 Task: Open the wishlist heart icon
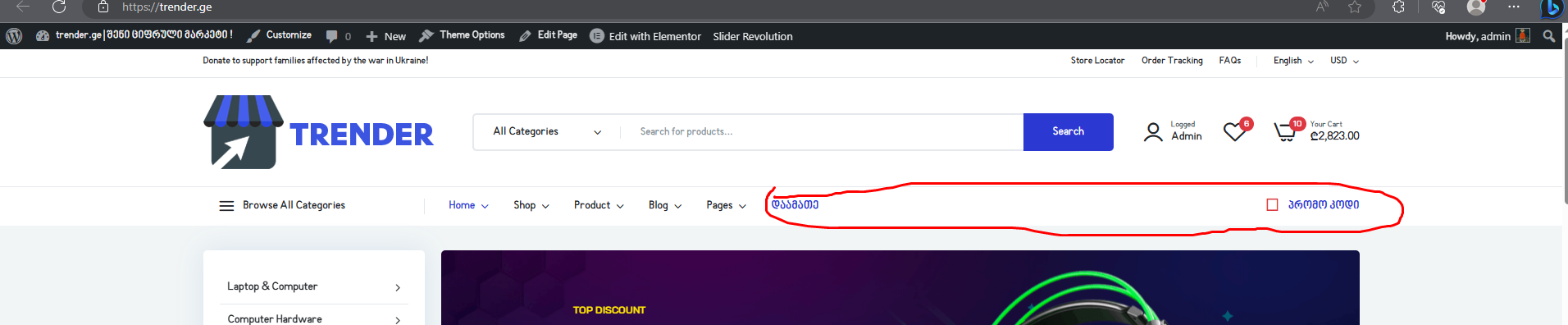click(1234, 132)
